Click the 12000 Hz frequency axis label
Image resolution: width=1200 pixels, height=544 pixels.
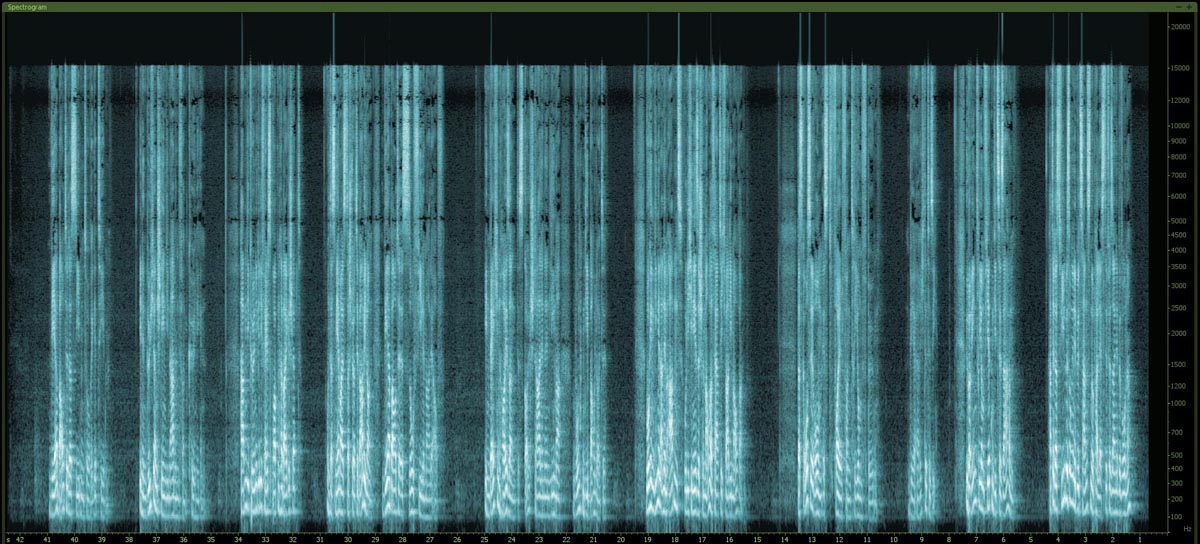click(1181, 100)
